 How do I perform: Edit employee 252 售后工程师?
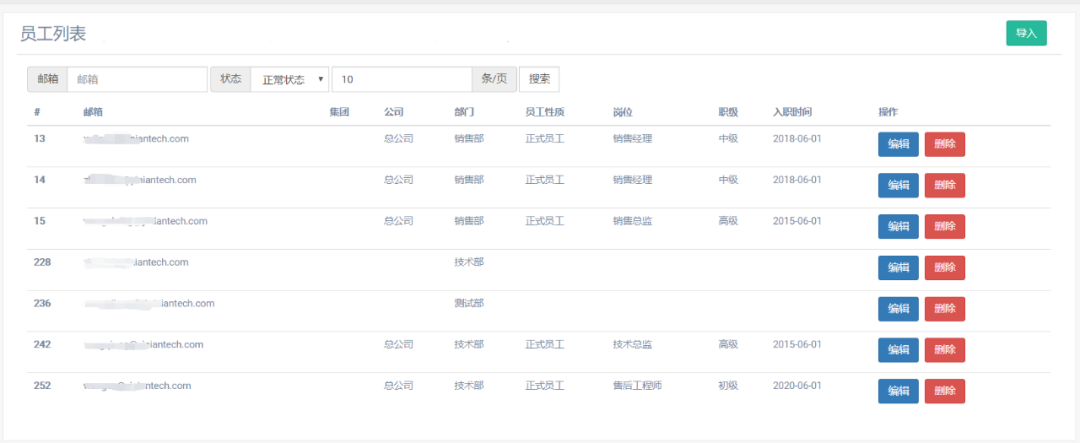[x=898, y=391]
